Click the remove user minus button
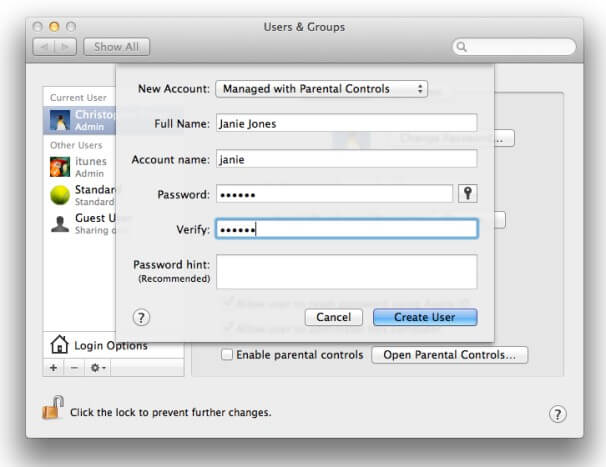 pos(74,368)
